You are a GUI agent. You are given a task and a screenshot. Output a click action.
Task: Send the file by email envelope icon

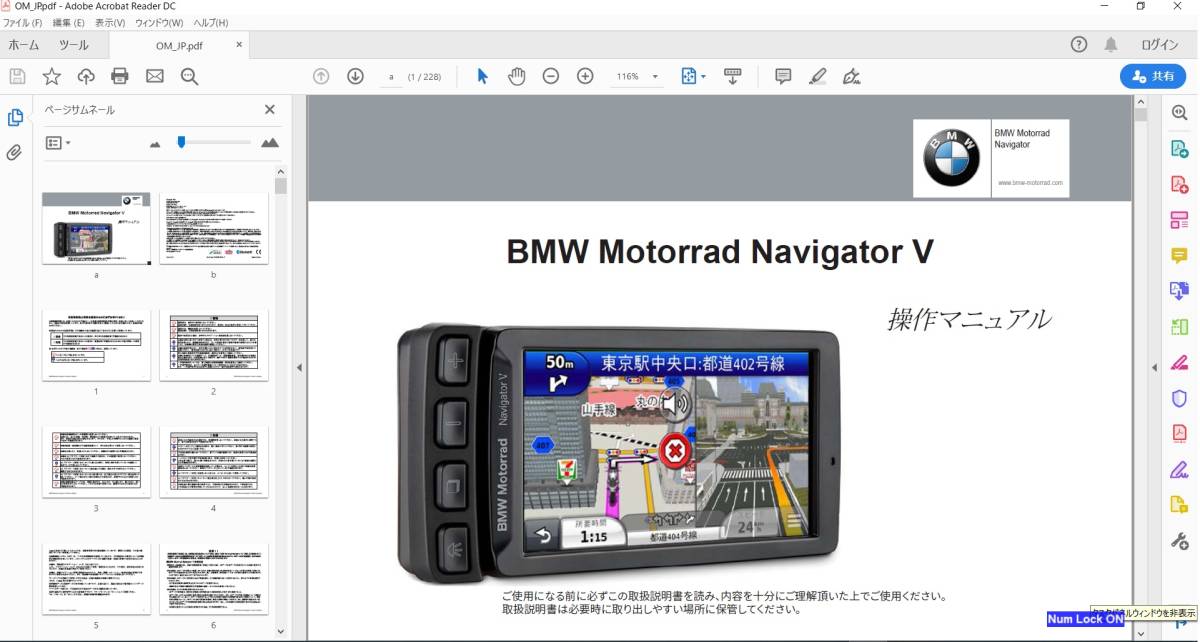155,76
